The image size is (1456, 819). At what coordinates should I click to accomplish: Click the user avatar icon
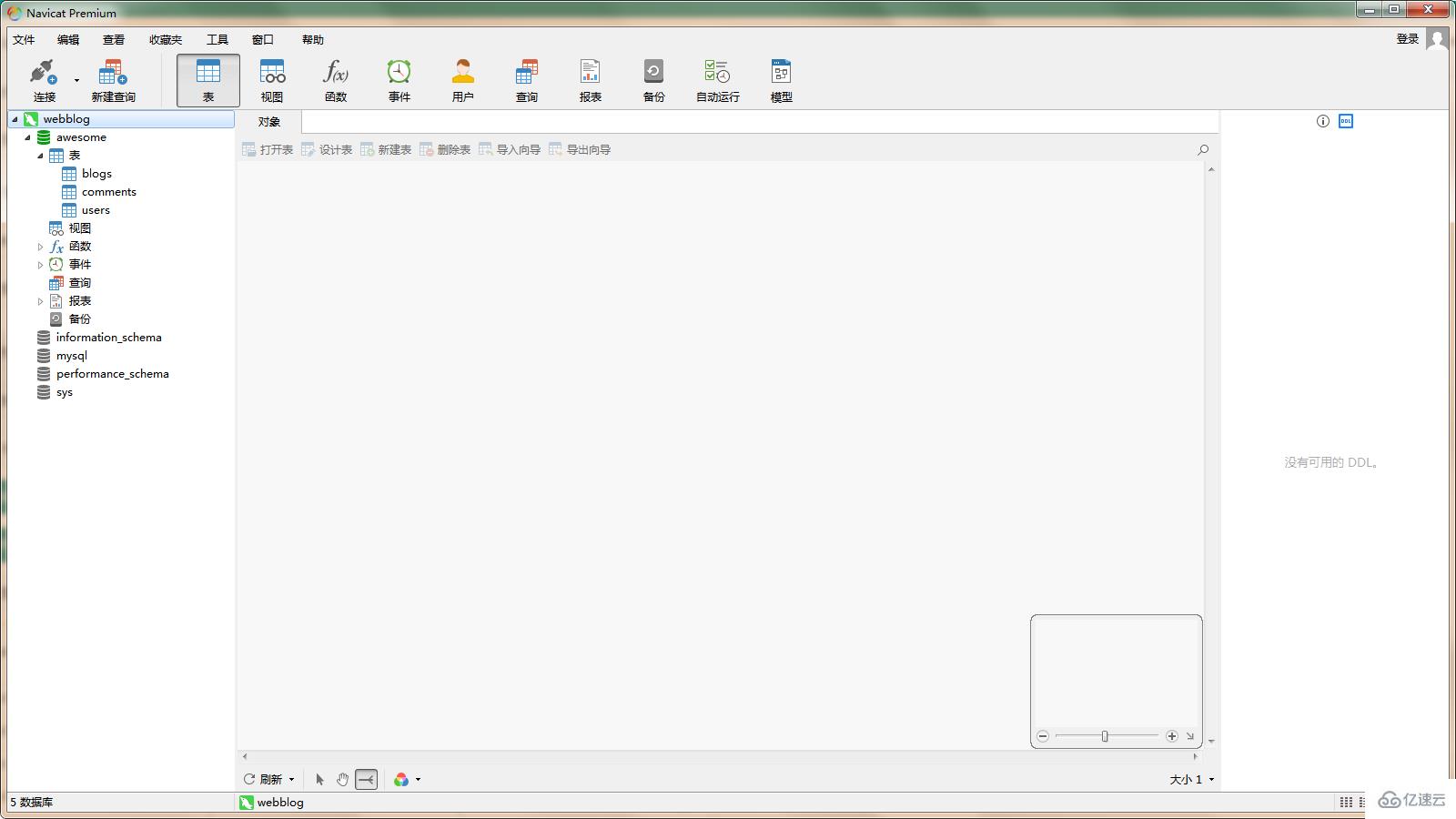pyautogui.click(x=1437, y=39)
